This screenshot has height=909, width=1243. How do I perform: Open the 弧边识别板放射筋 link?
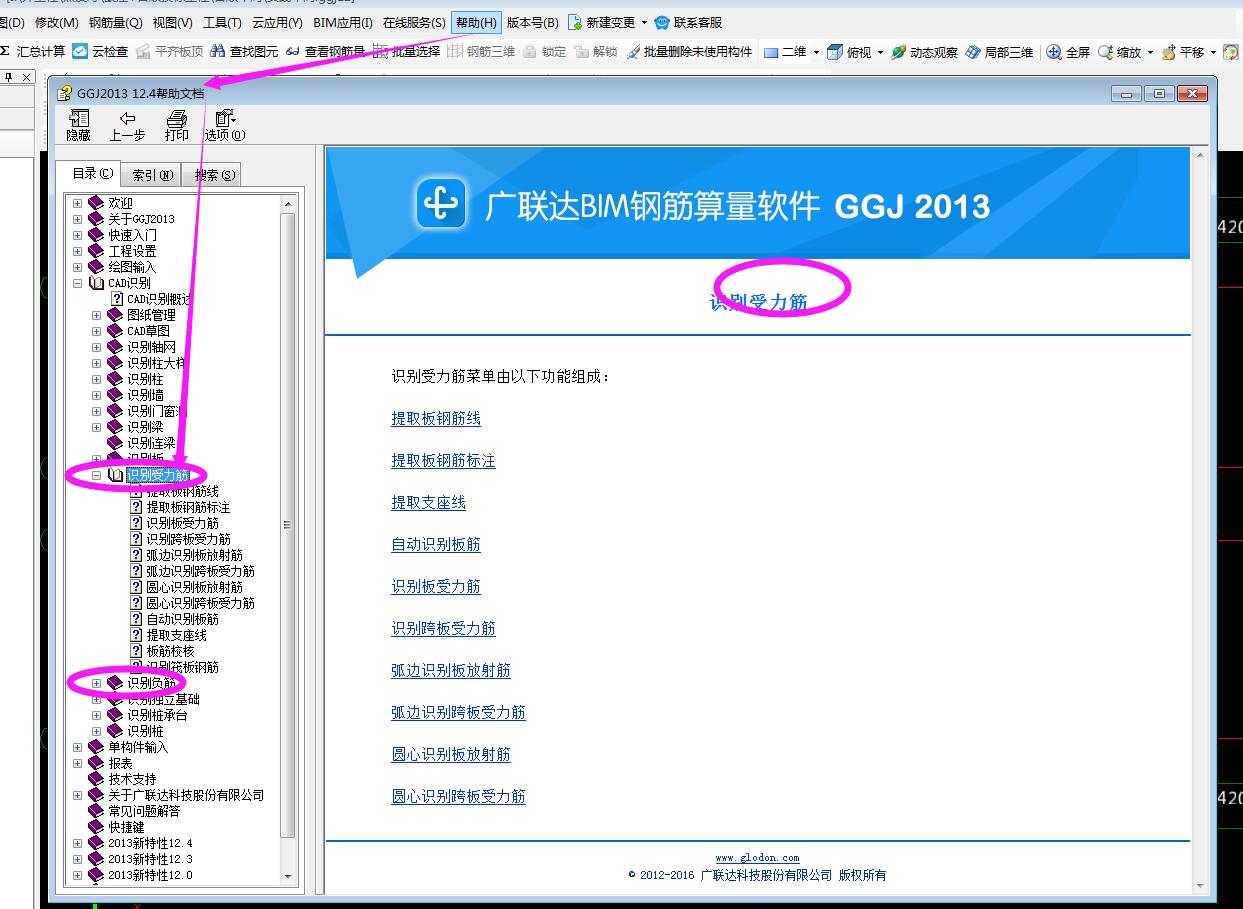point(451,671)
